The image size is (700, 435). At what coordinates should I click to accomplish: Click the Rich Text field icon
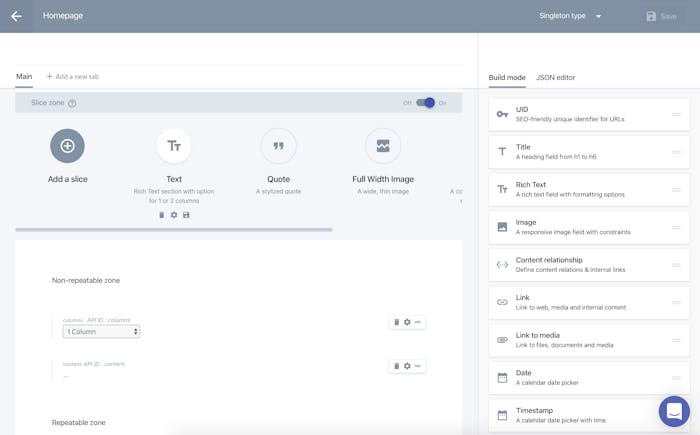click(502, 189)
